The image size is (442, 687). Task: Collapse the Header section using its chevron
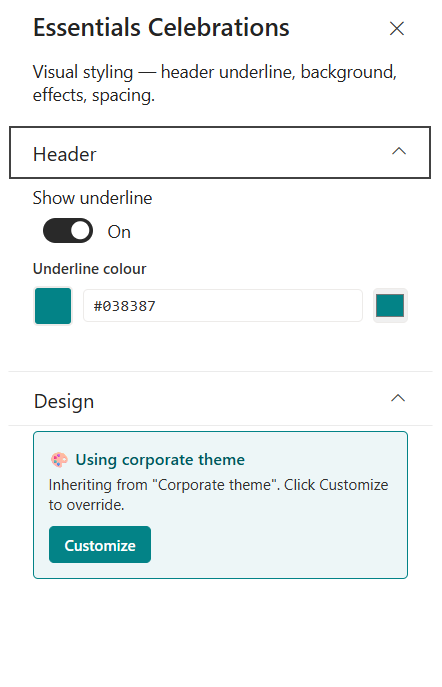[399, 151]
